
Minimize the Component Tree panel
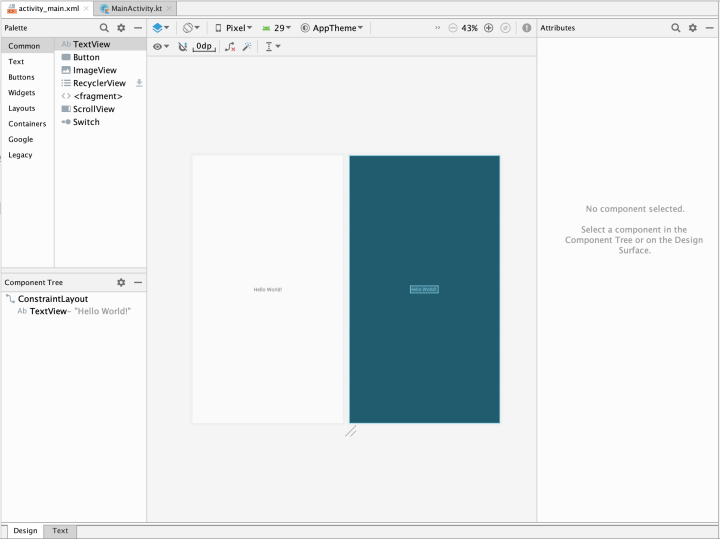coord(138,282)
